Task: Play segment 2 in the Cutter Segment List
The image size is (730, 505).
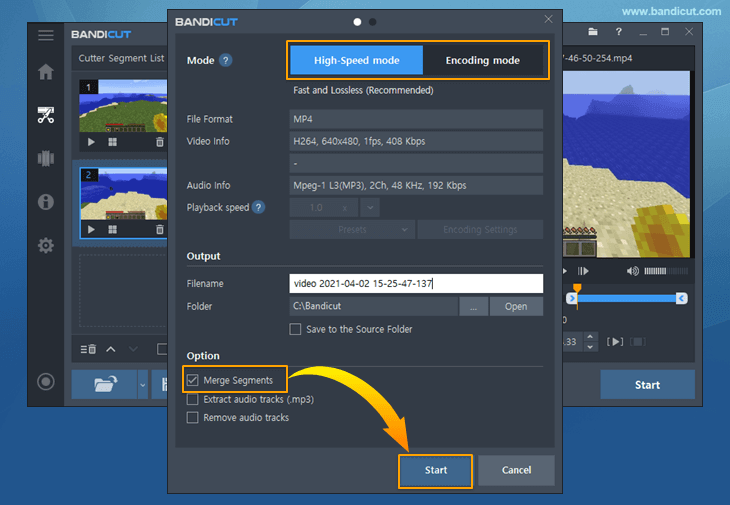Action: [91, 229]
